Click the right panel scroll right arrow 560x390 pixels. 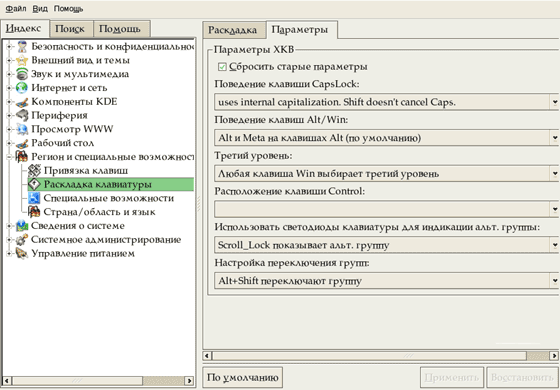click(x=554, y=356)
